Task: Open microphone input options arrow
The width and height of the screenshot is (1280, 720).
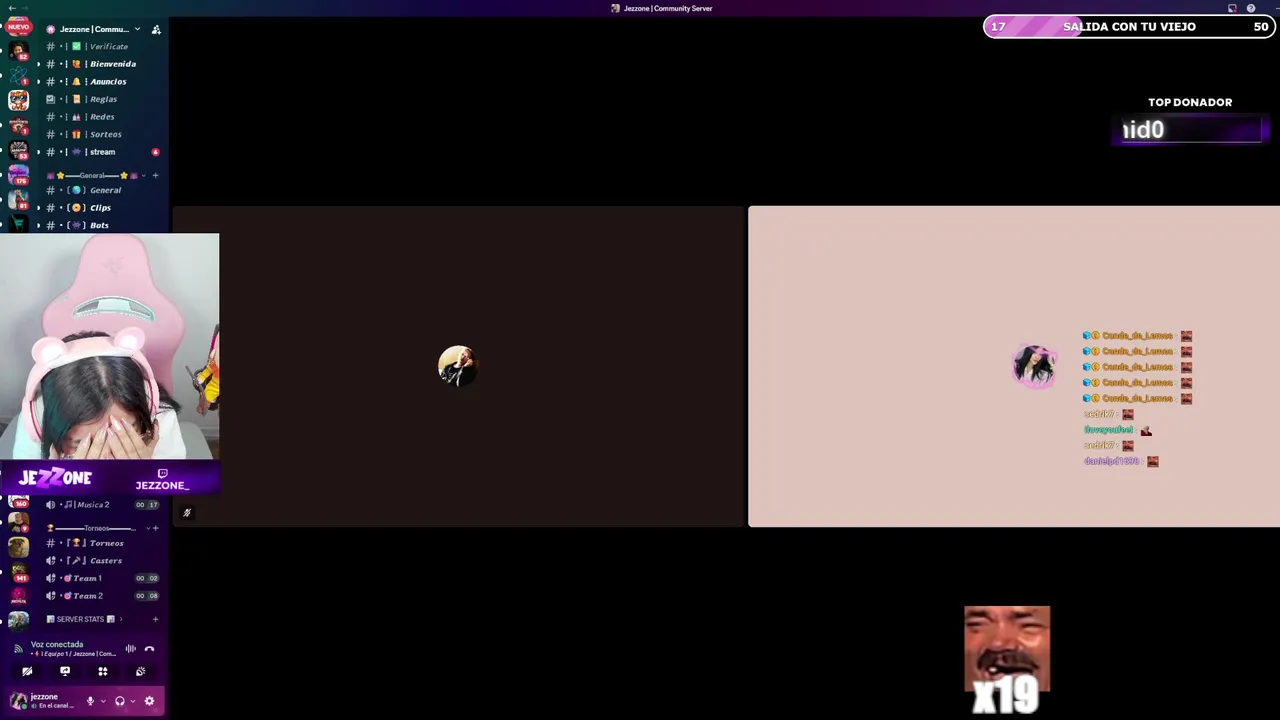Action: [102, 701]
